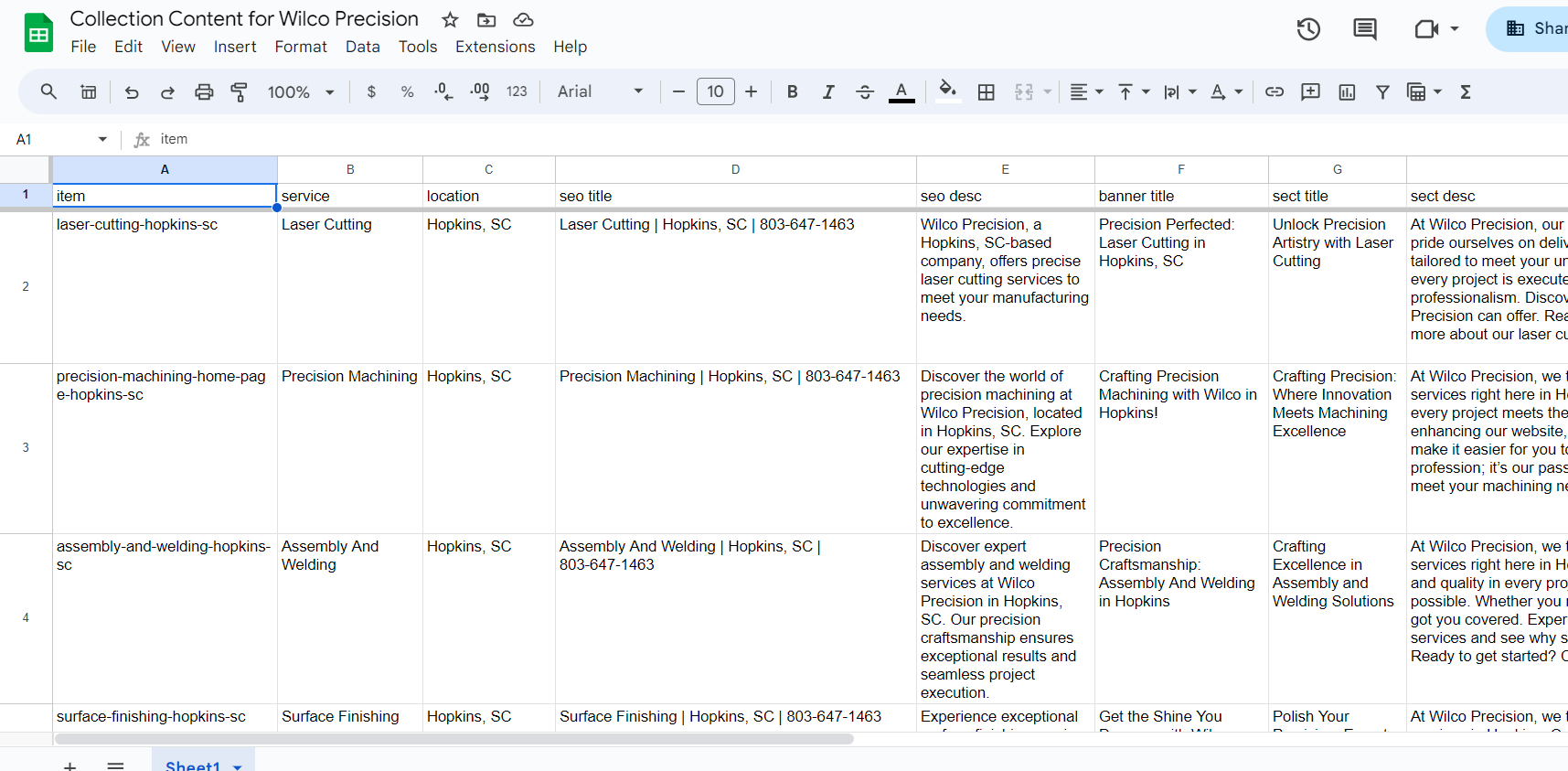Apply percent format icon
The height and width of the screenshot is (771, 1568).
407,91
